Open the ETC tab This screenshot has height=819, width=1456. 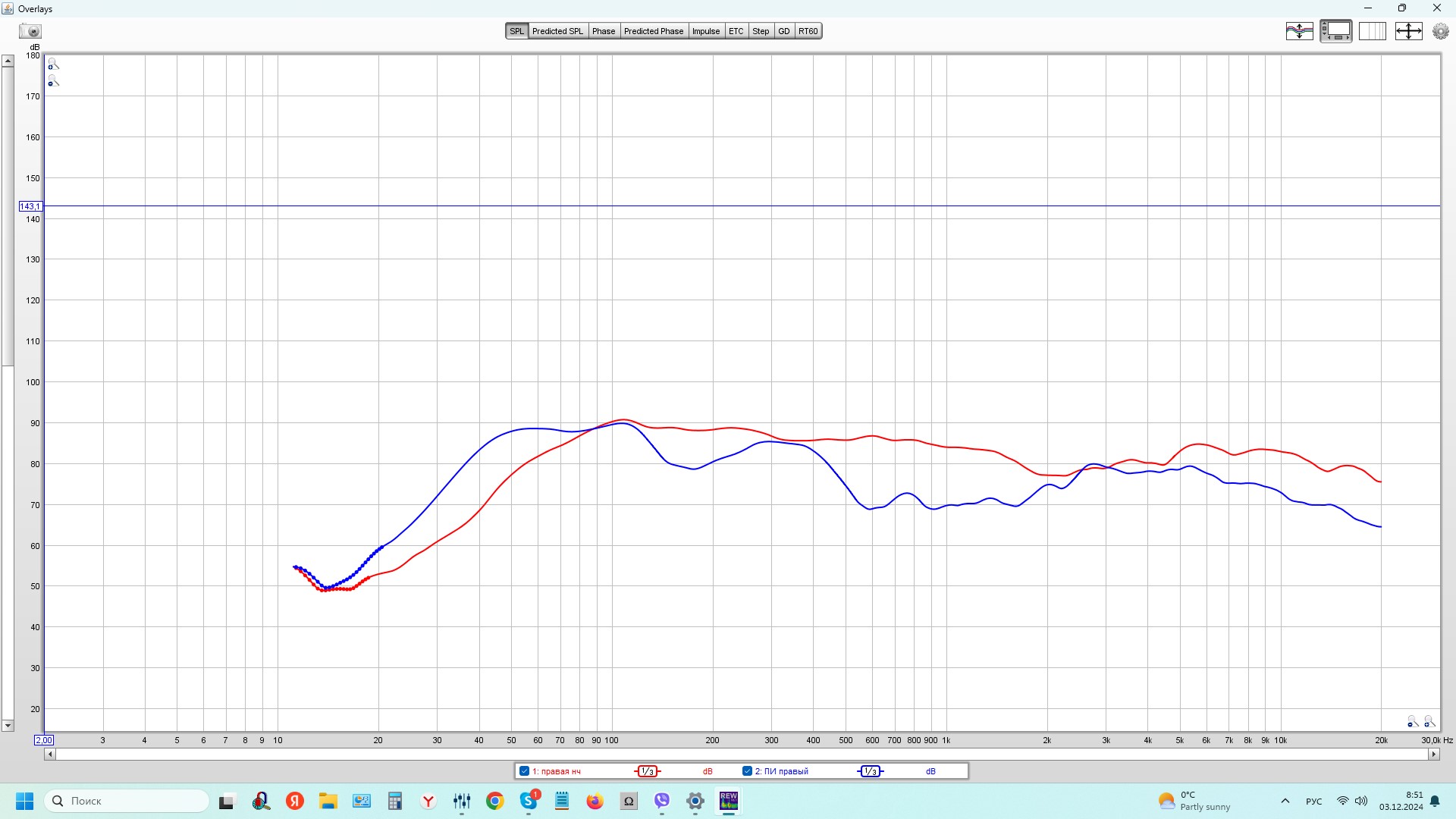[736, 31]
